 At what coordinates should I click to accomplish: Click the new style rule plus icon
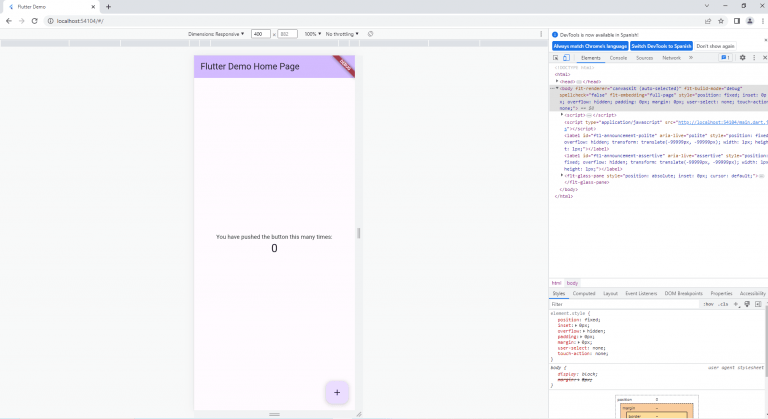pyautogui.click(x=736, y=304)
